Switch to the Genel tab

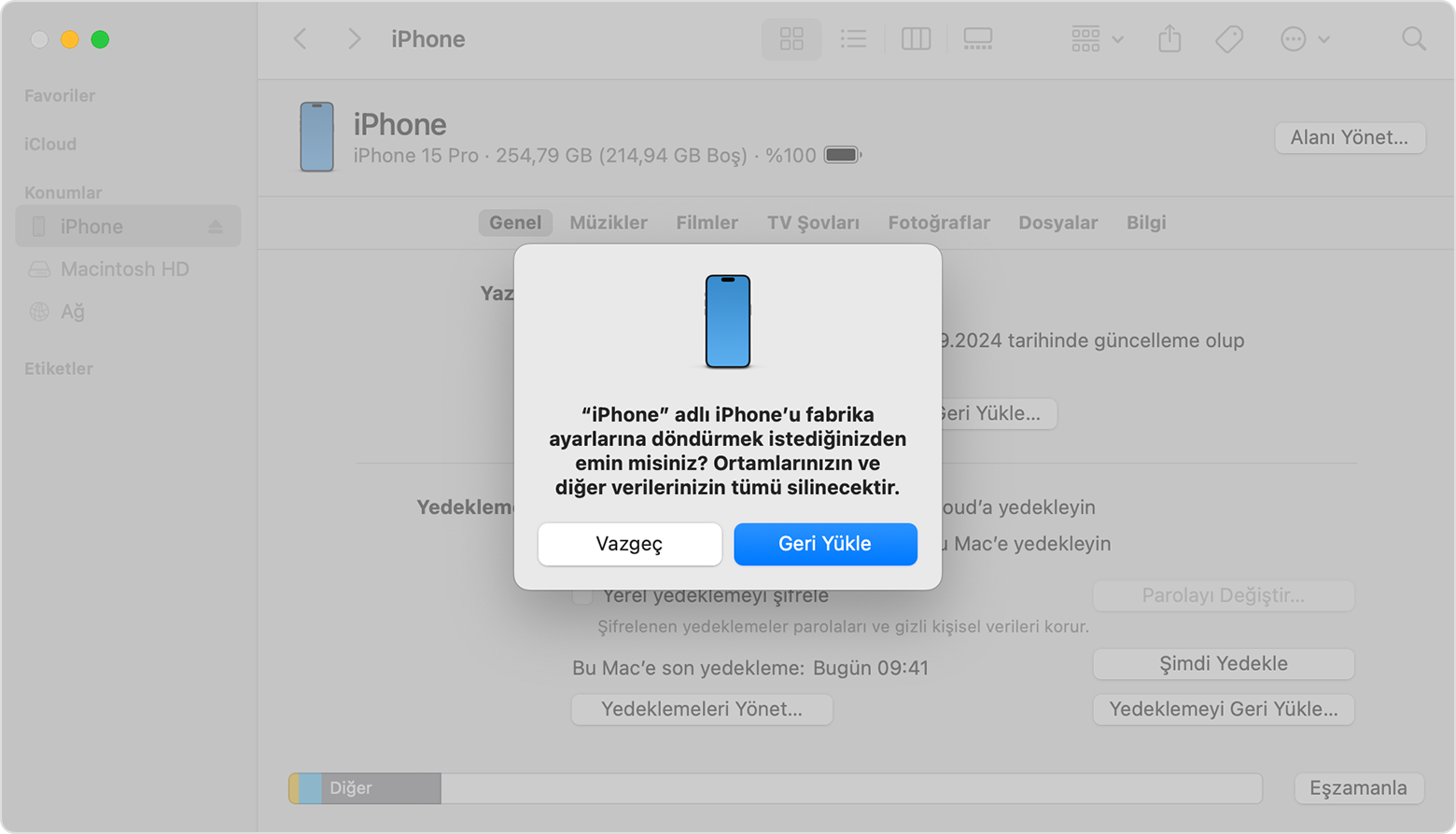pyautogui.click(x=515, y=223)
